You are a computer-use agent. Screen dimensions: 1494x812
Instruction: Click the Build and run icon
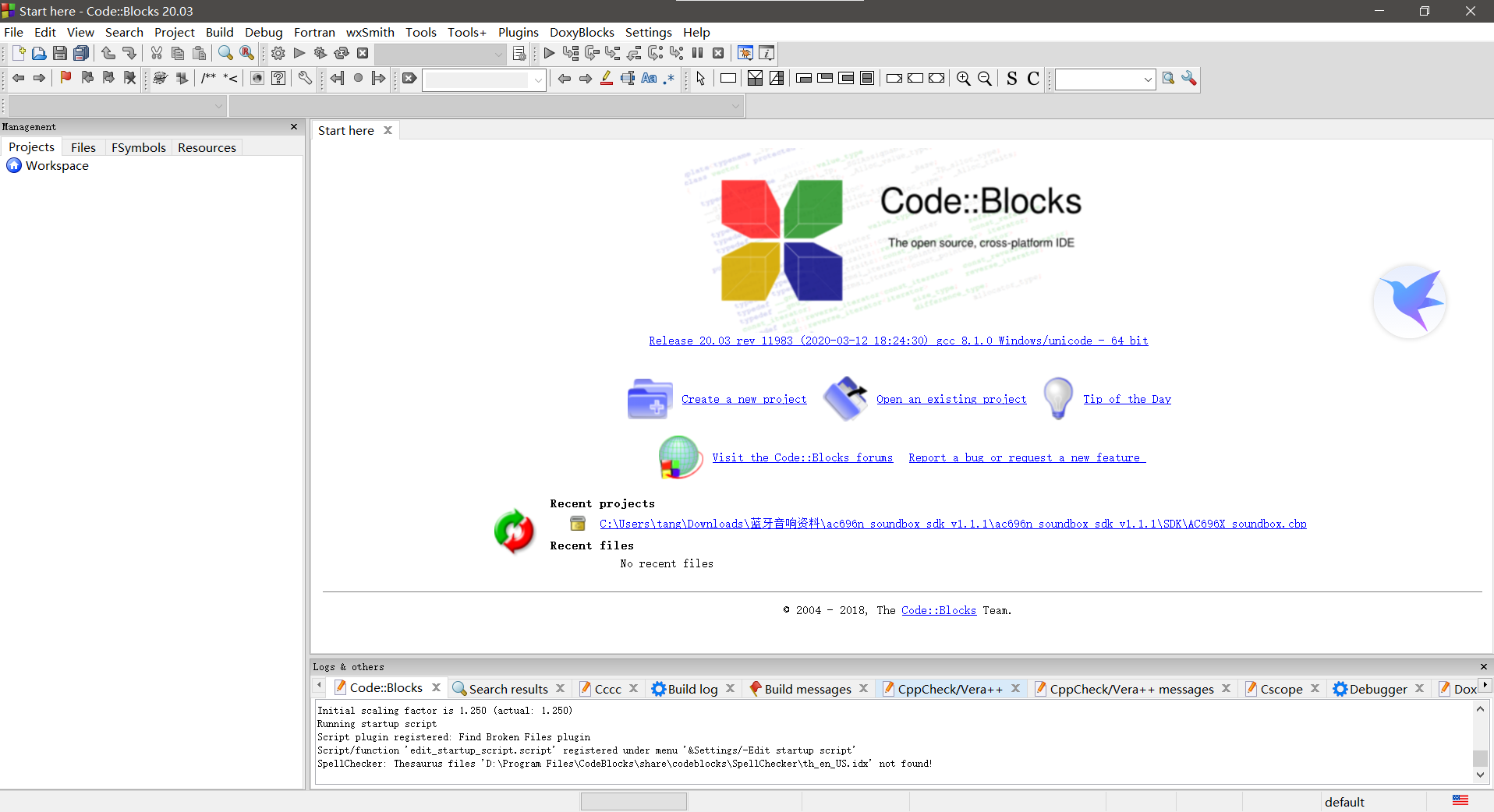pyautogui.click(x=320, y=53)
